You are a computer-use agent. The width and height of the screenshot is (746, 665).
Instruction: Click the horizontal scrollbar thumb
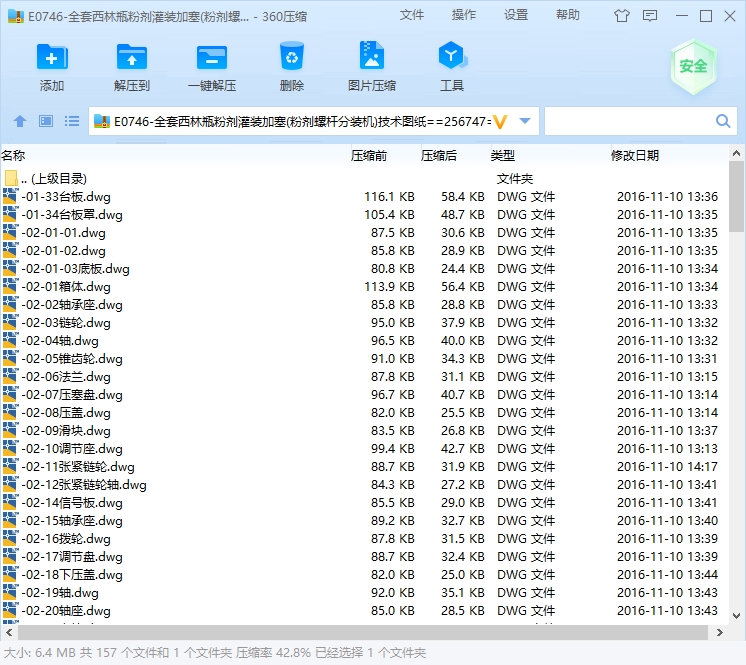click(x=363, y=633)
